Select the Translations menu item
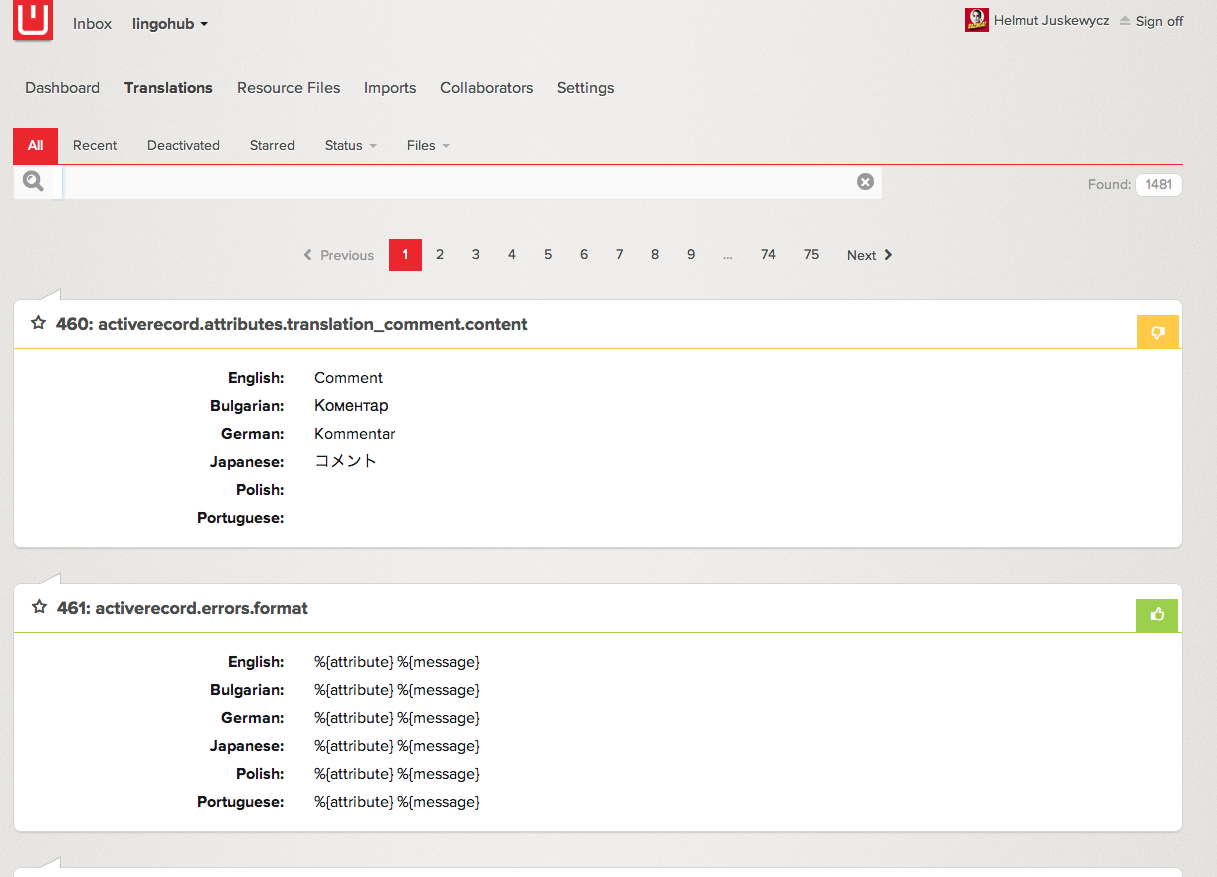1217x877 pixels. (x=168, y=88)
